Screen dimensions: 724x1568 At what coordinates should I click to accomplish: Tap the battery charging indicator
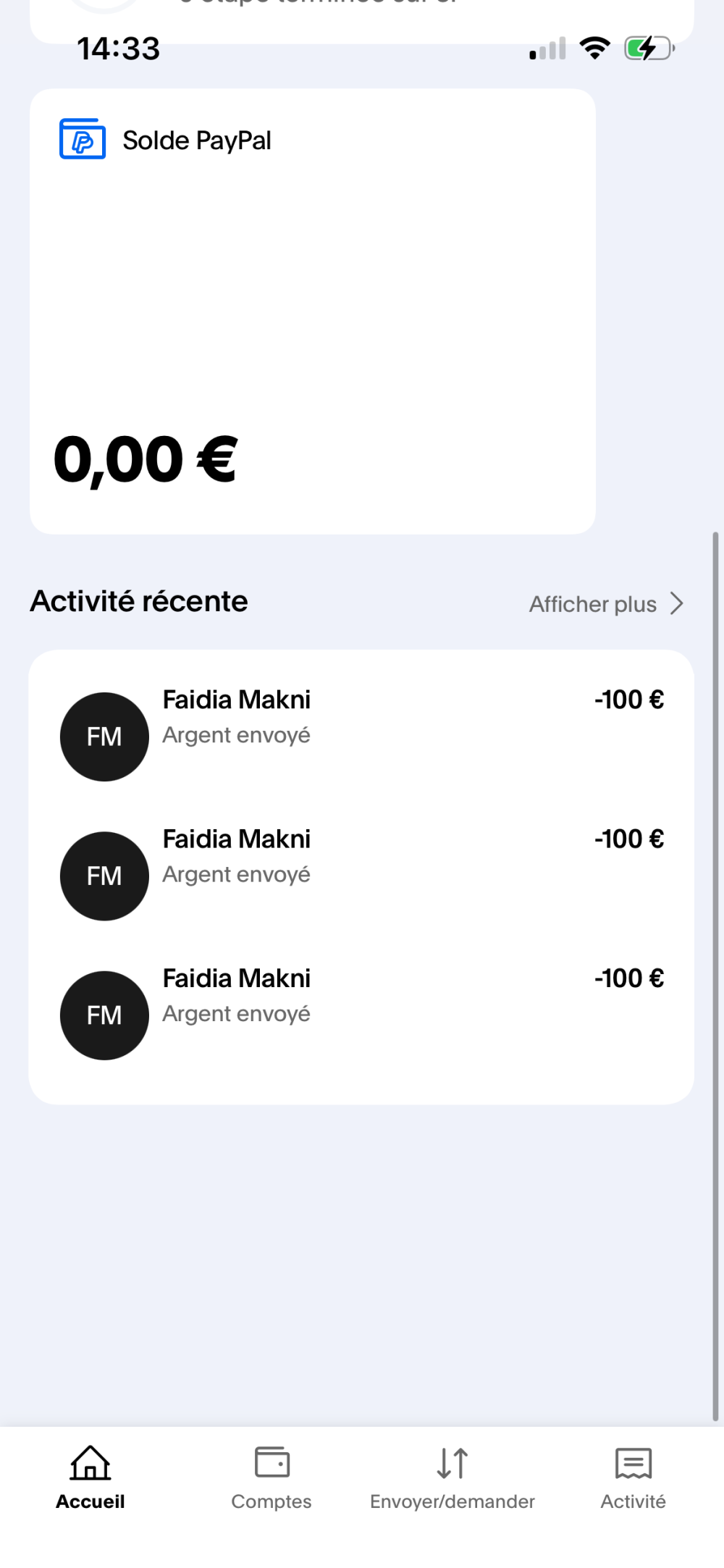click(649, 49)
